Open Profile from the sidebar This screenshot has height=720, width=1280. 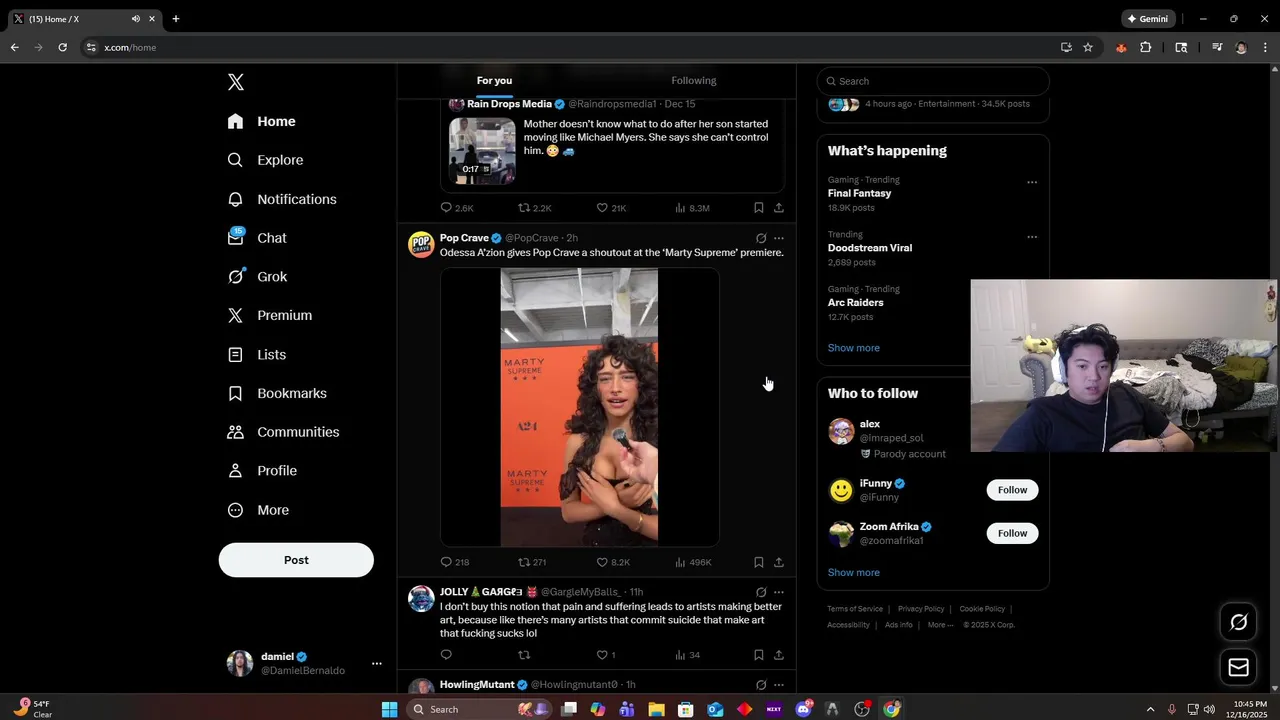point(262,471)
